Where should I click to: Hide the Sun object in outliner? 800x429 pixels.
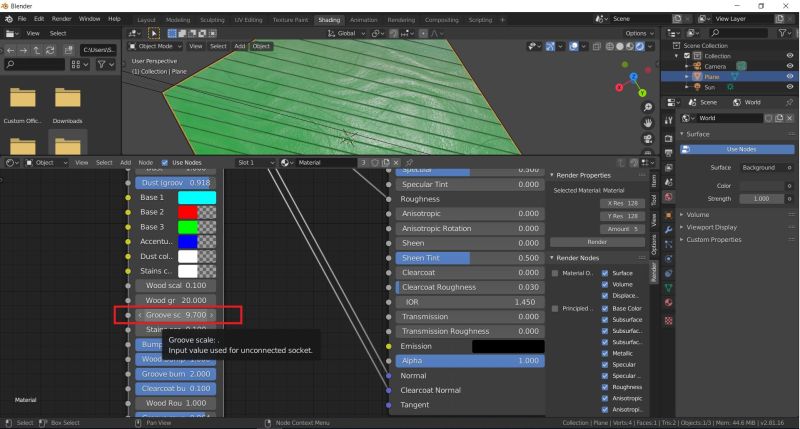tap(790, 87)
